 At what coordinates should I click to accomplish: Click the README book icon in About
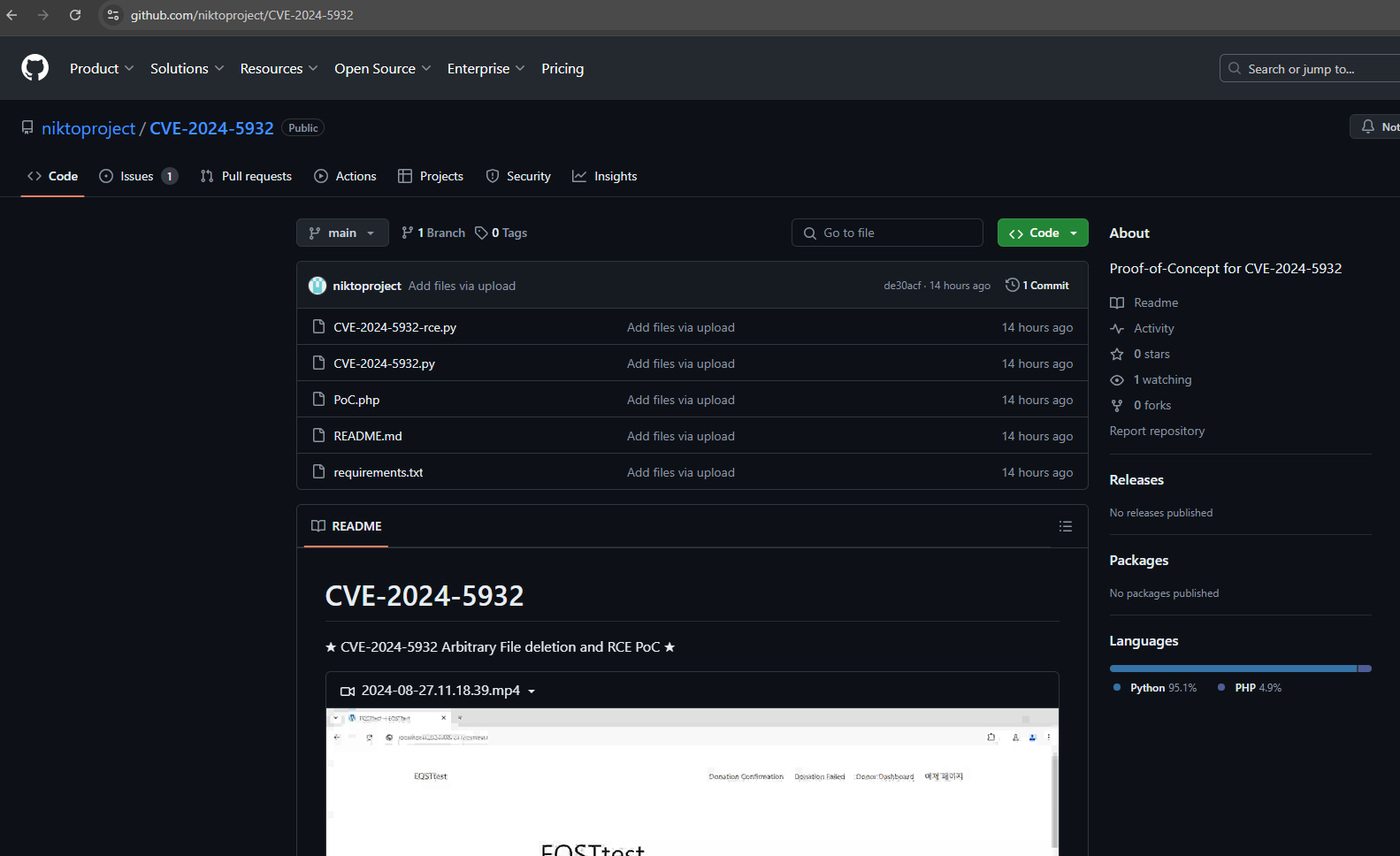pos(1117,302)
